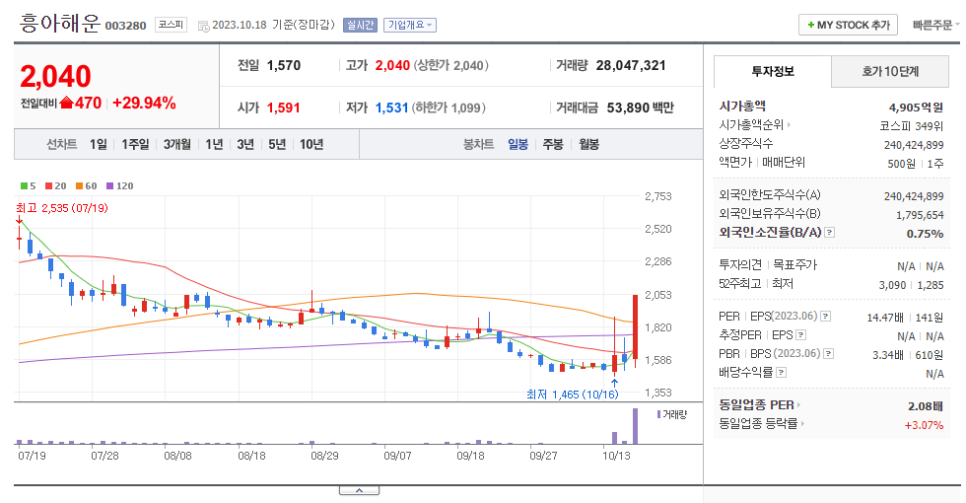Screen dimensions: 966x503
Task: Click the calendar icon beside the date
Action: point(203,26)
